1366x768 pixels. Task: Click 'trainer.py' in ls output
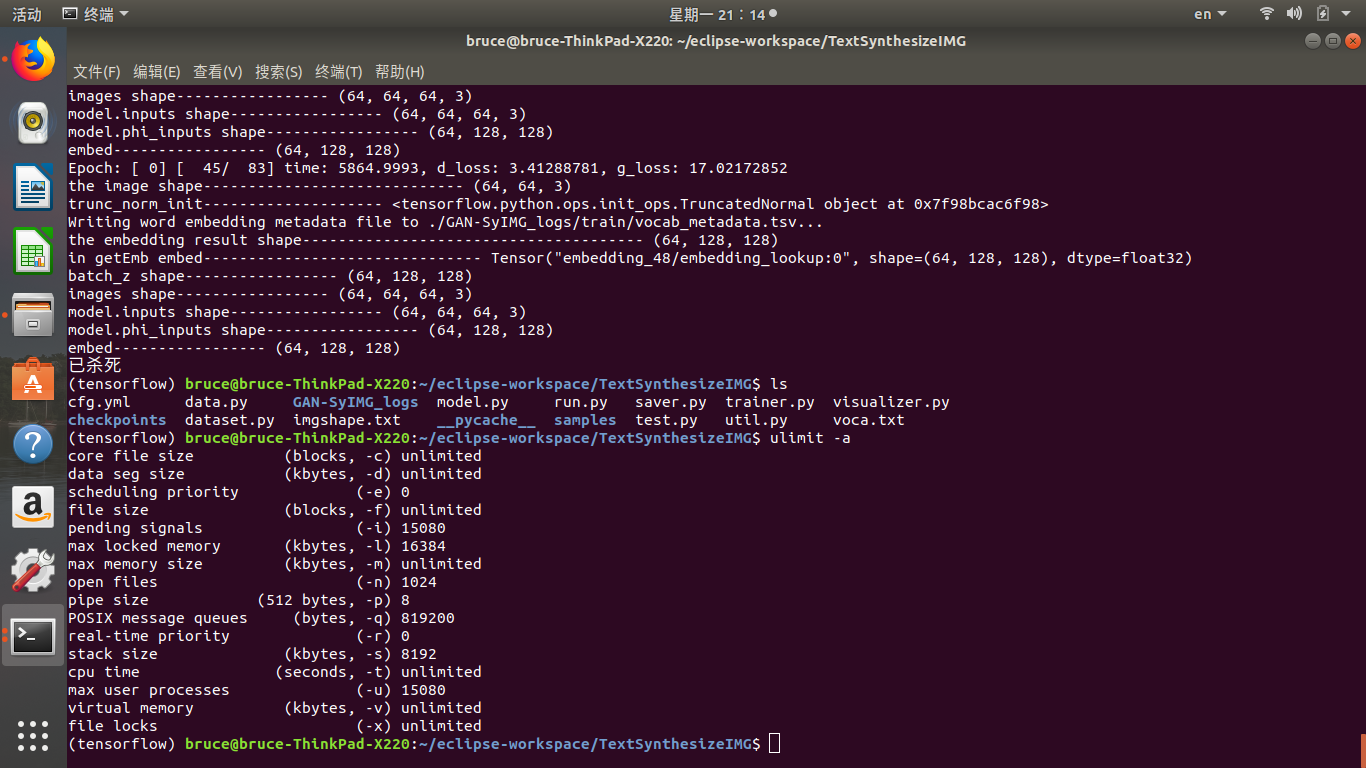[x=770, y=402]
